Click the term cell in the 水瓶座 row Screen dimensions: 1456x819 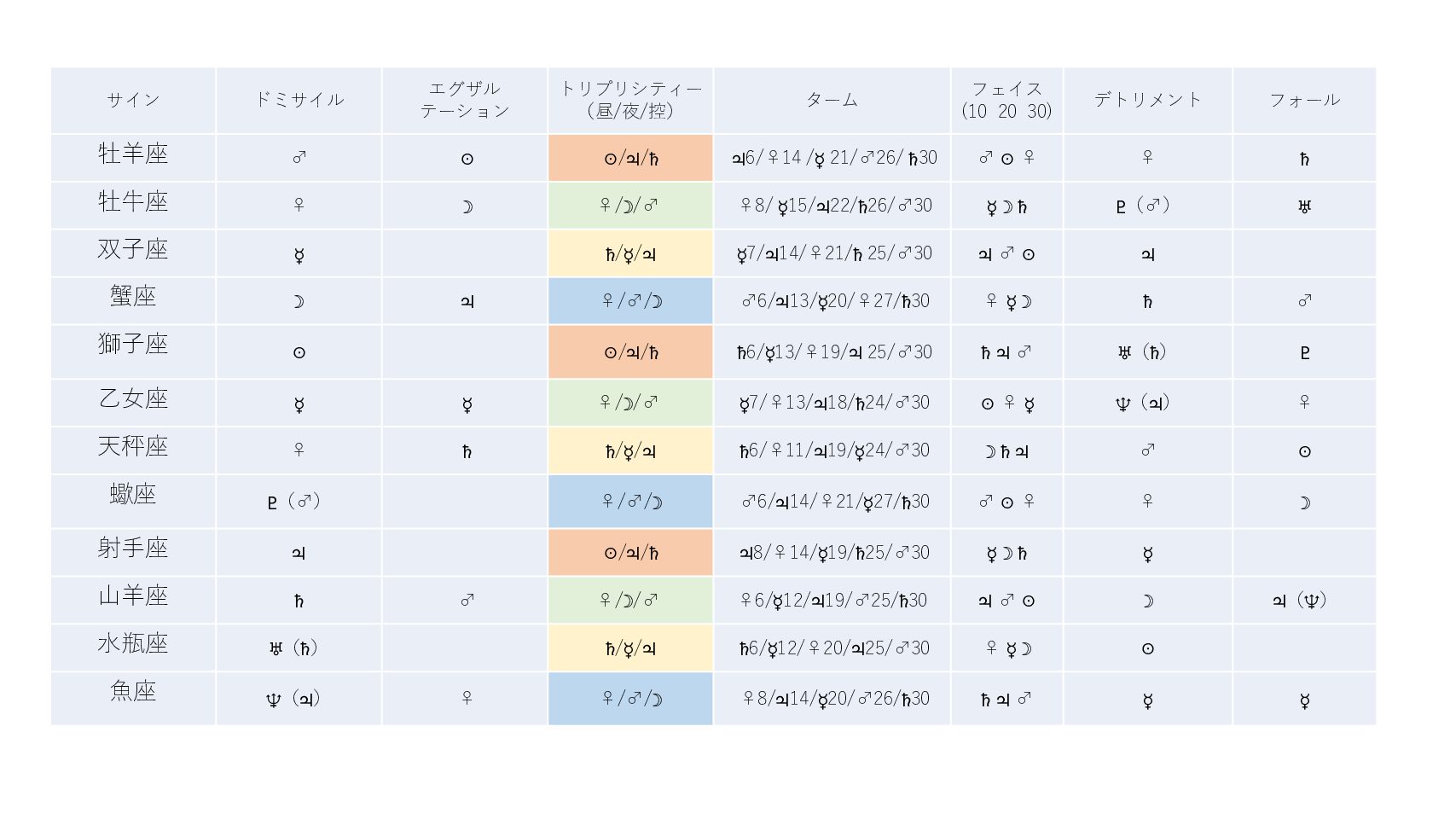[832, 648]
